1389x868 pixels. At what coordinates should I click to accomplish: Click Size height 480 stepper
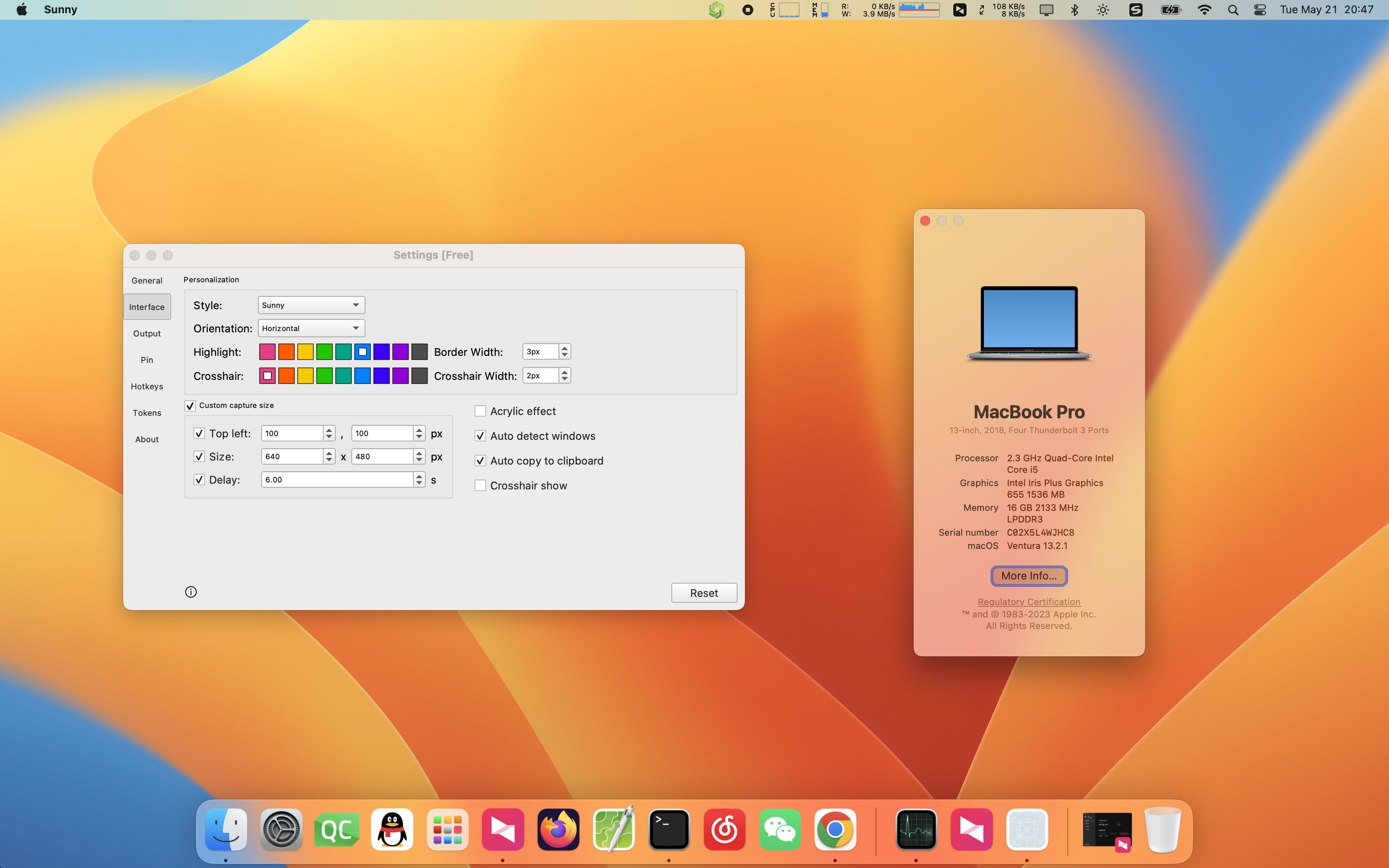point(420,456)
